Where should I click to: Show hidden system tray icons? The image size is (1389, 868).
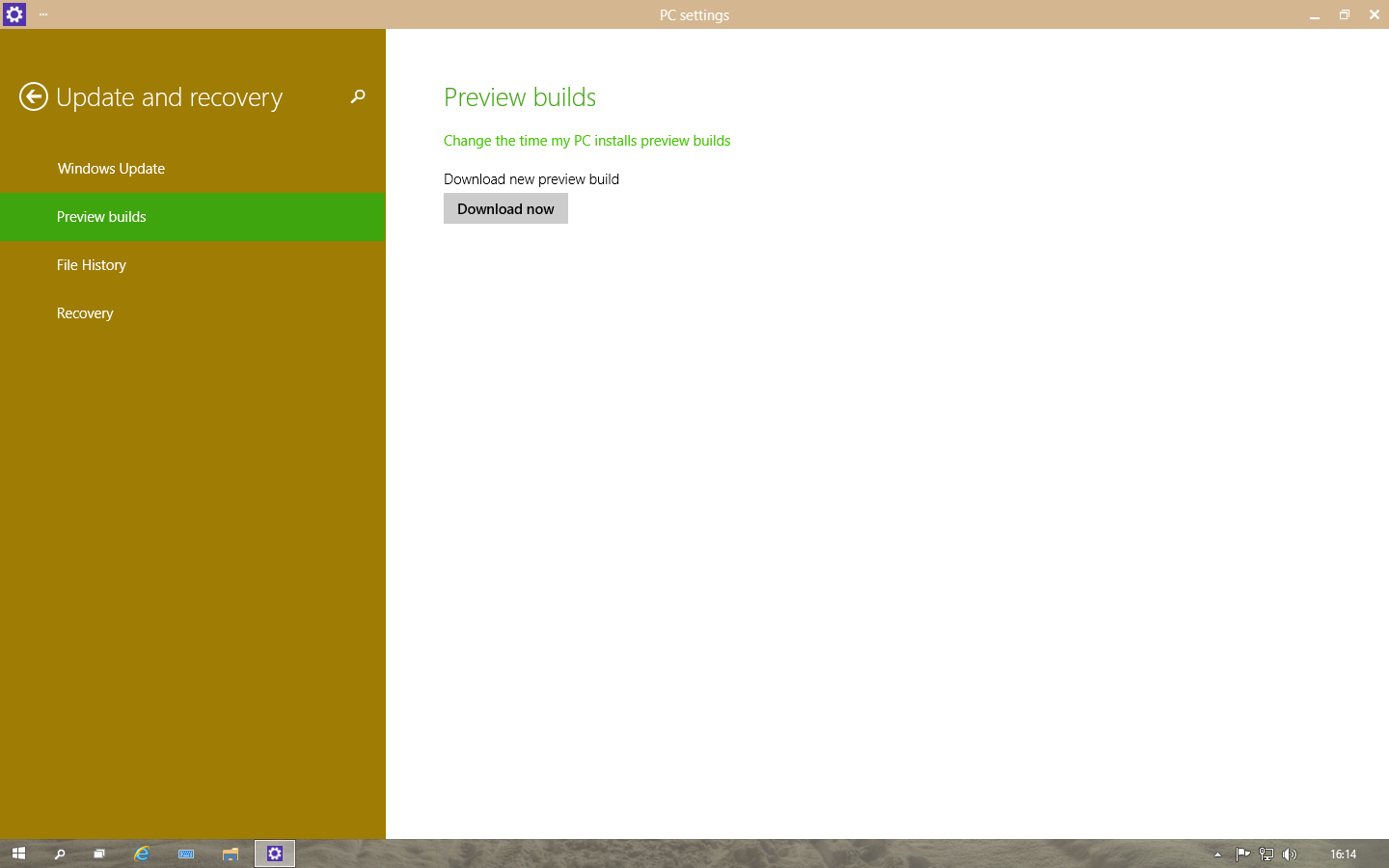coord(1217,854)
